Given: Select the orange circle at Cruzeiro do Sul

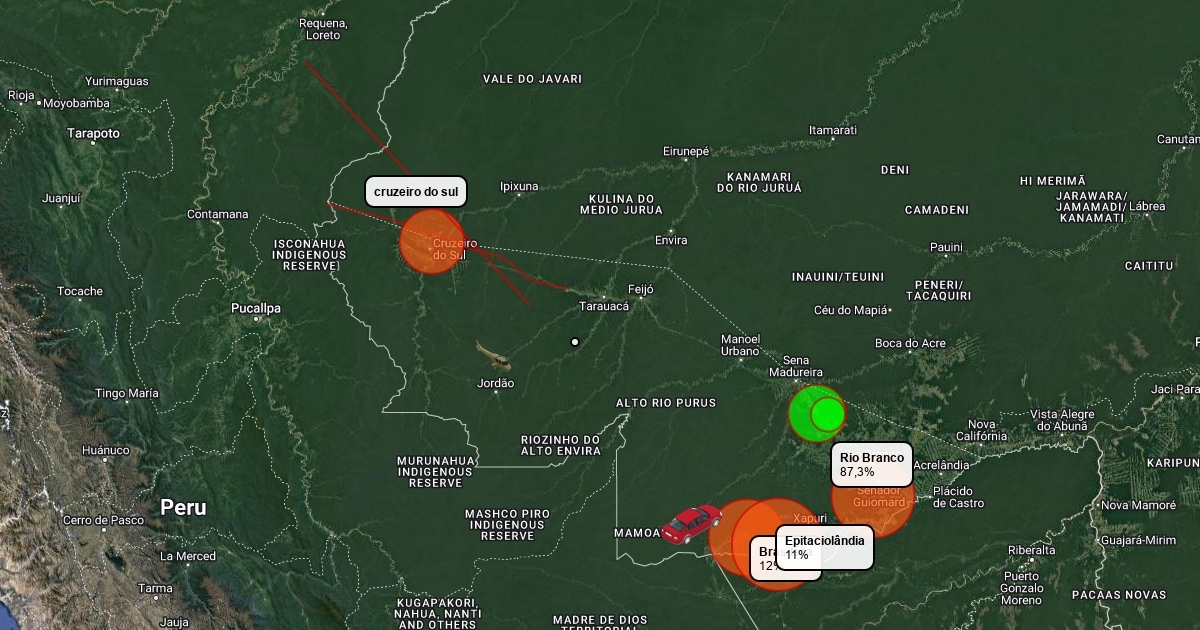Looking at the screenshot, I should pyautogui.click(x=433, y=242).
